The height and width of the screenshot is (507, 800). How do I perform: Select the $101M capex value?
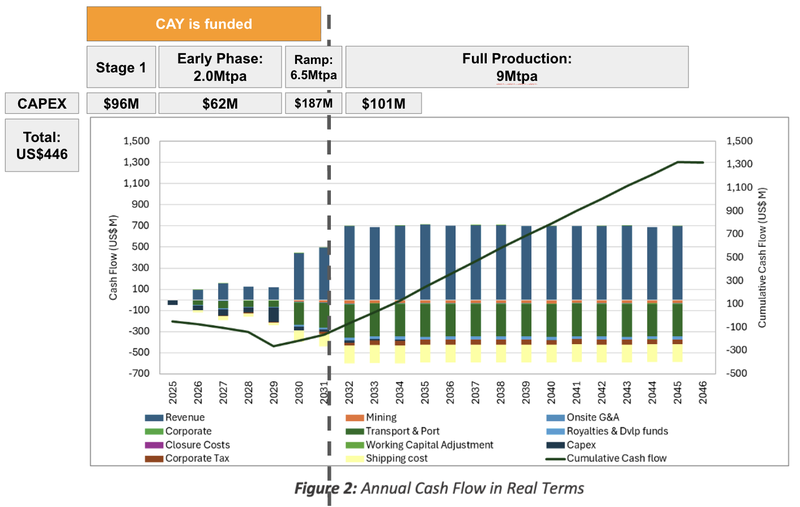click(x=383, y=103)
